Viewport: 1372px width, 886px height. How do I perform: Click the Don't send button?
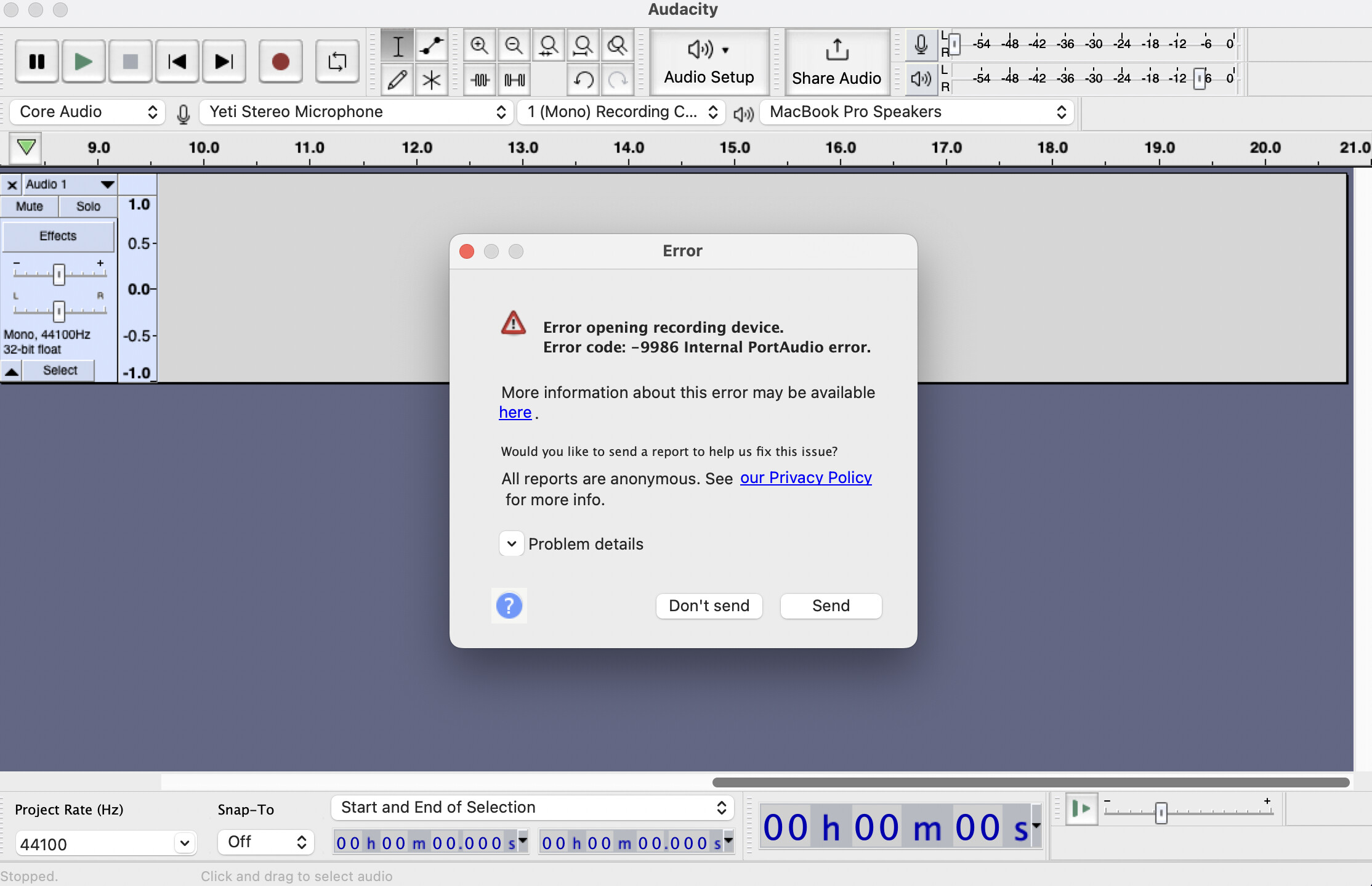tap(709, 606)
